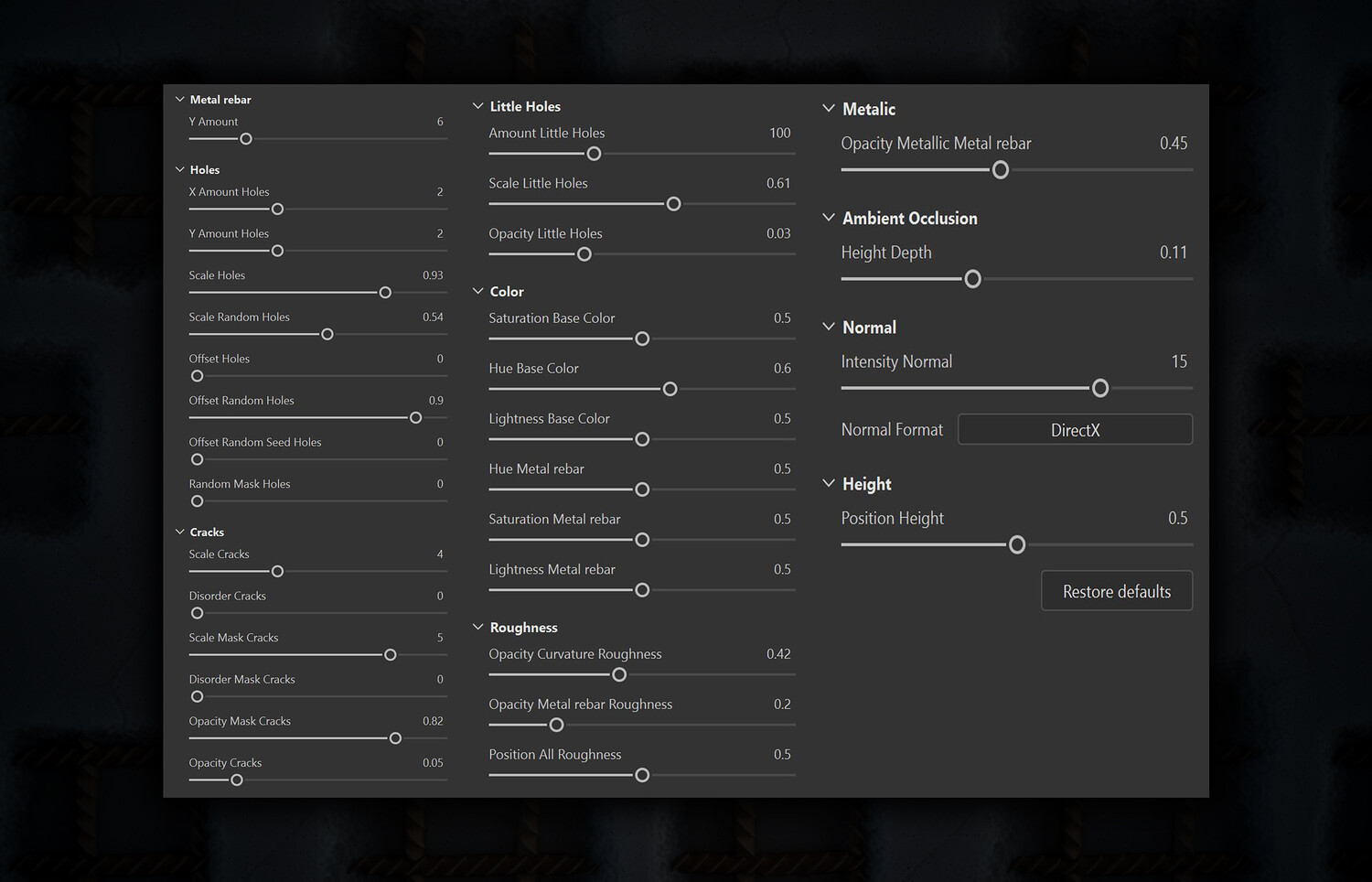The width and height of the screenshot is (1372, 882).
Task: Collapse the Roughness group
Action: pos(477,627)
